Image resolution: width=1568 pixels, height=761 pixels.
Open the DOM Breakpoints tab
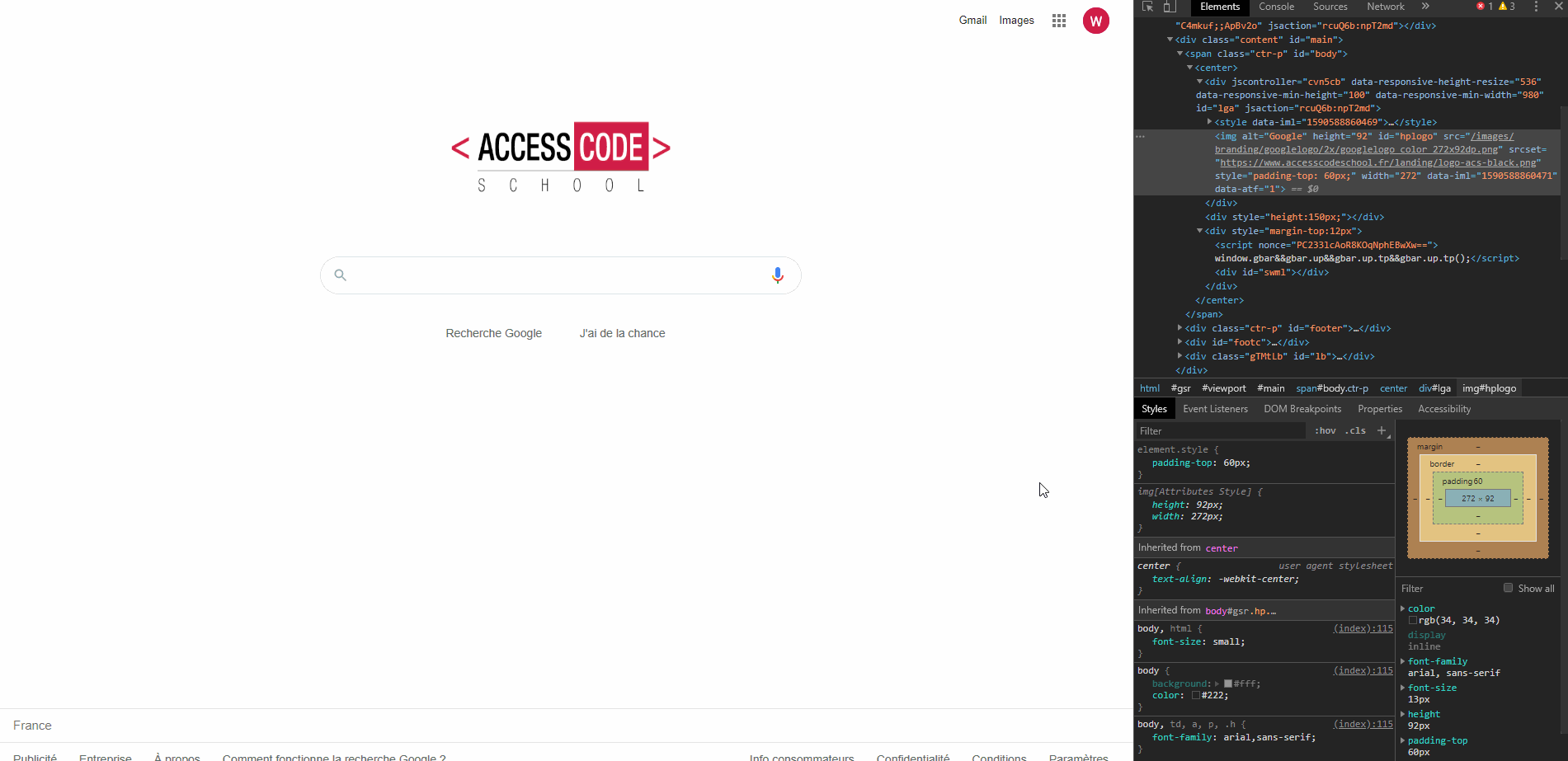tap(1302, 409)
